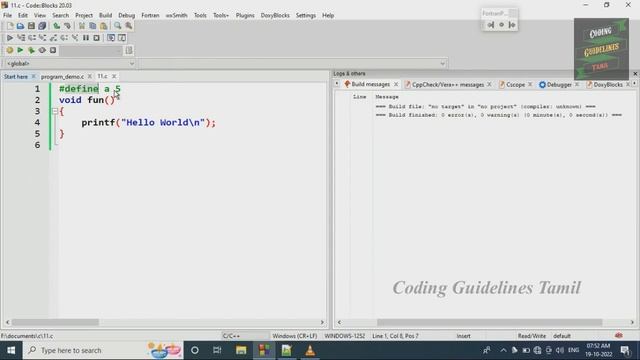Click debugger Step into icon
The height and width of the screenshot is (360, 640).
click(x=42, y=38)
